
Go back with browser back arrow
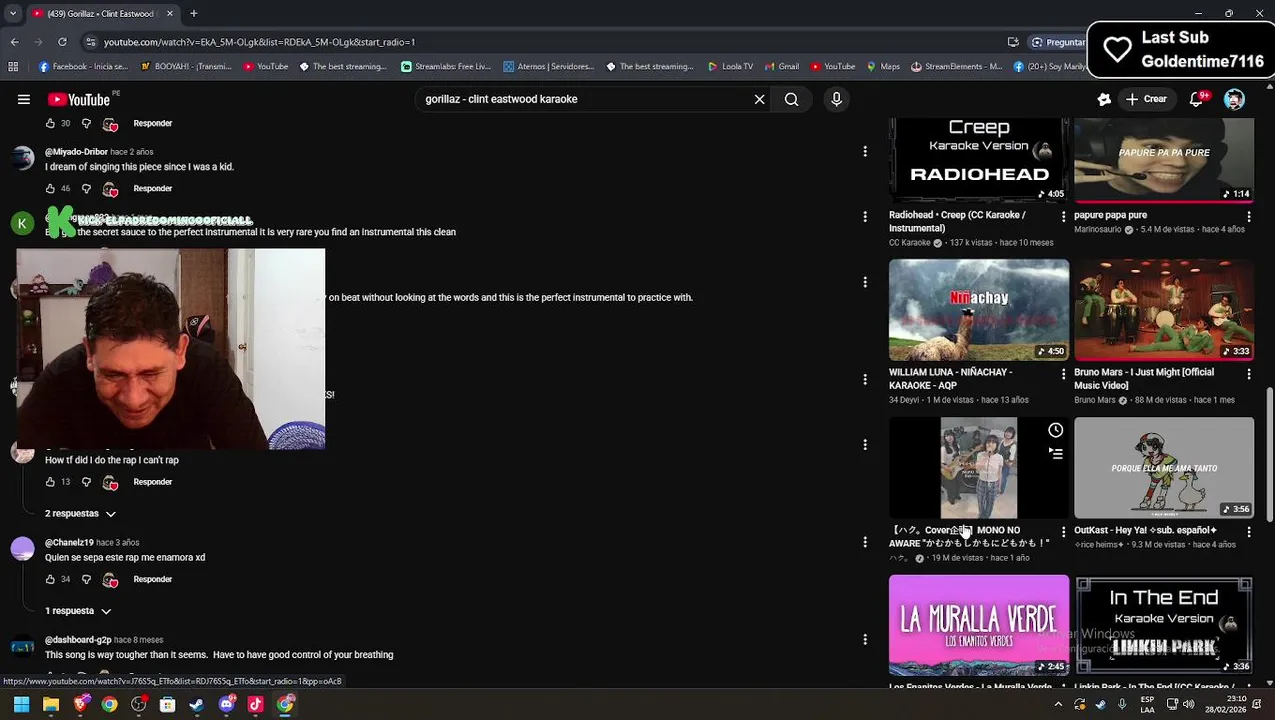click(x=14, y=42)
